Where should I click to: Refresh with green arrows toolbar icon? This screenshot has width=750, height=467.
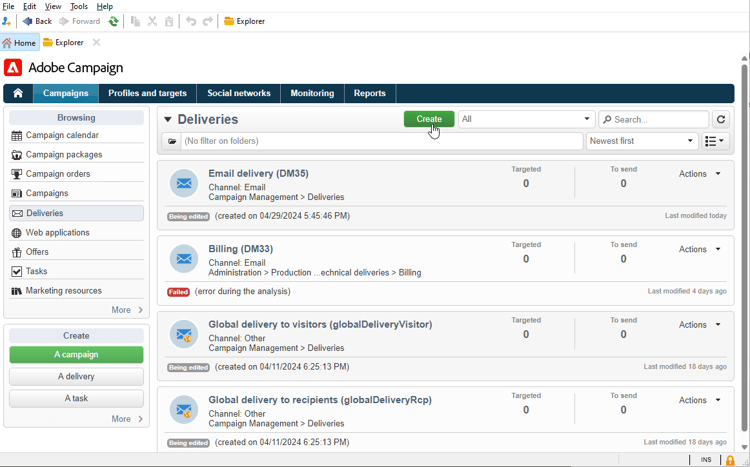[x=113, y=22]
